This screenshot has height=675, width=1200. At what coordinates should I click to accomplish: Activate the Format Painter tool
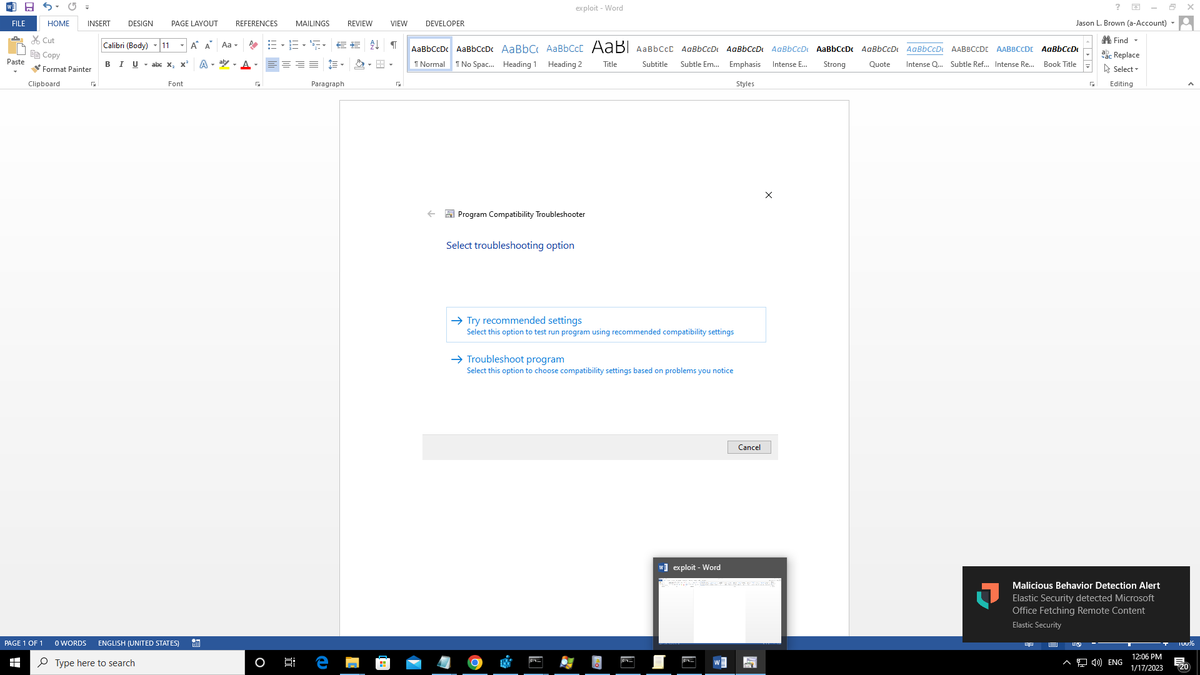click(x=61, y=69)
